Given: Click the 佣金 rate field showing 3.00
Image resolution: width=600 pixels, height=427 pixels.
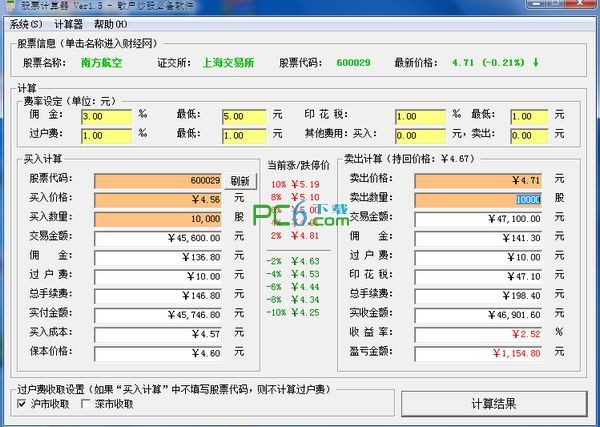Looking at the screenshot, I should point(106,117).
